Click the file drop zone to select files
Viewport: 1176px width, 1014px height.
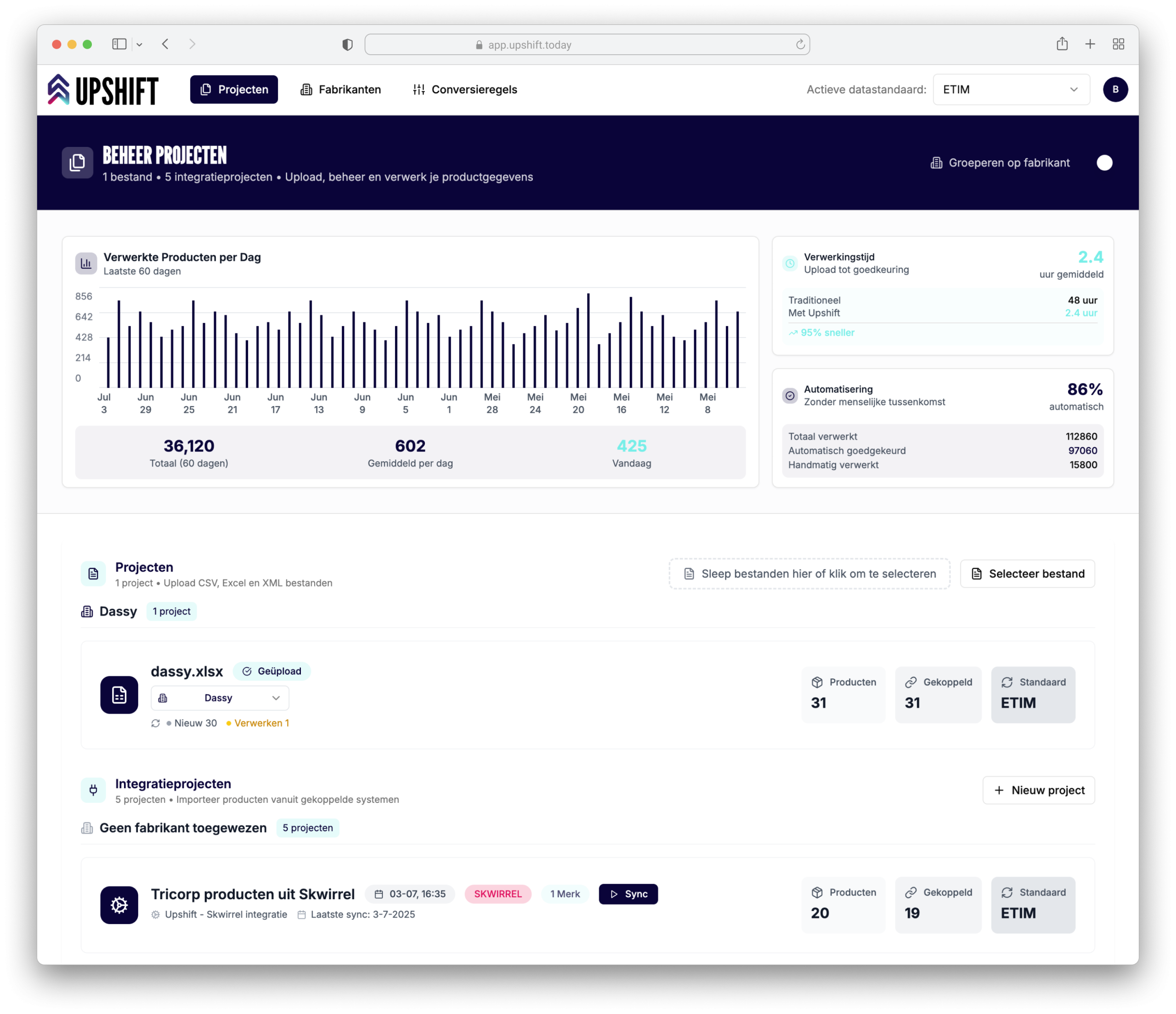coord(809,574)
